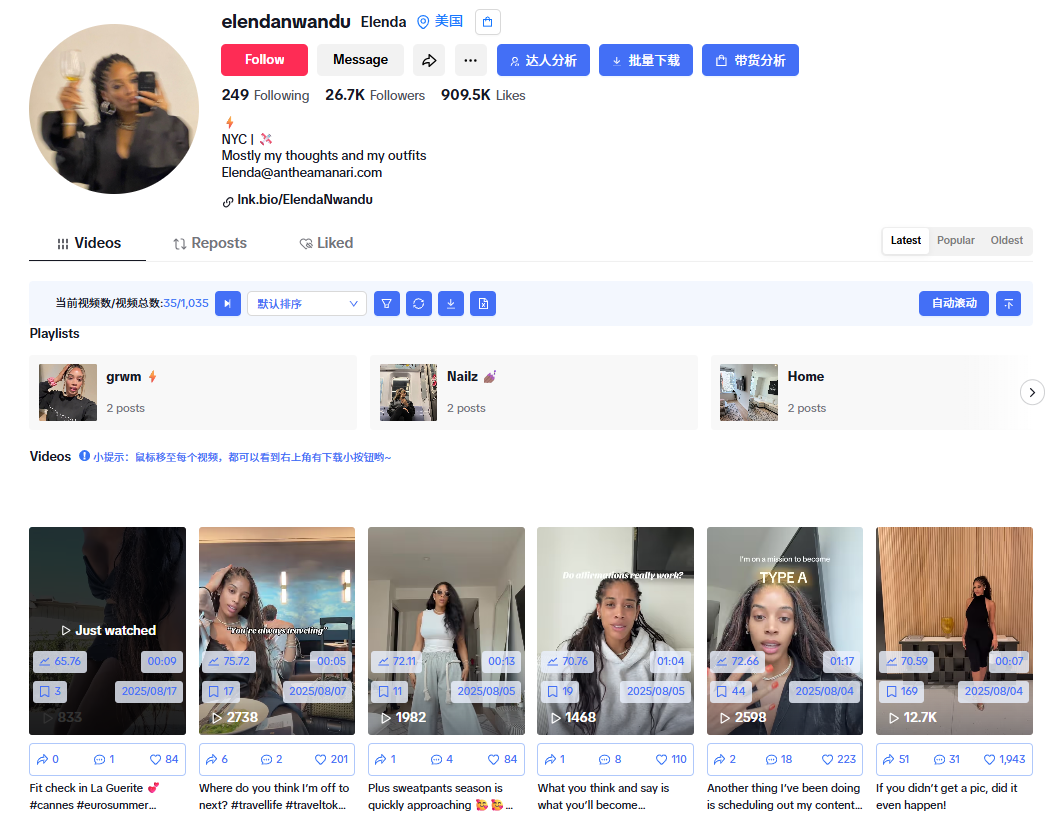Switch to the Reposts tab

(x=210, y=242)
